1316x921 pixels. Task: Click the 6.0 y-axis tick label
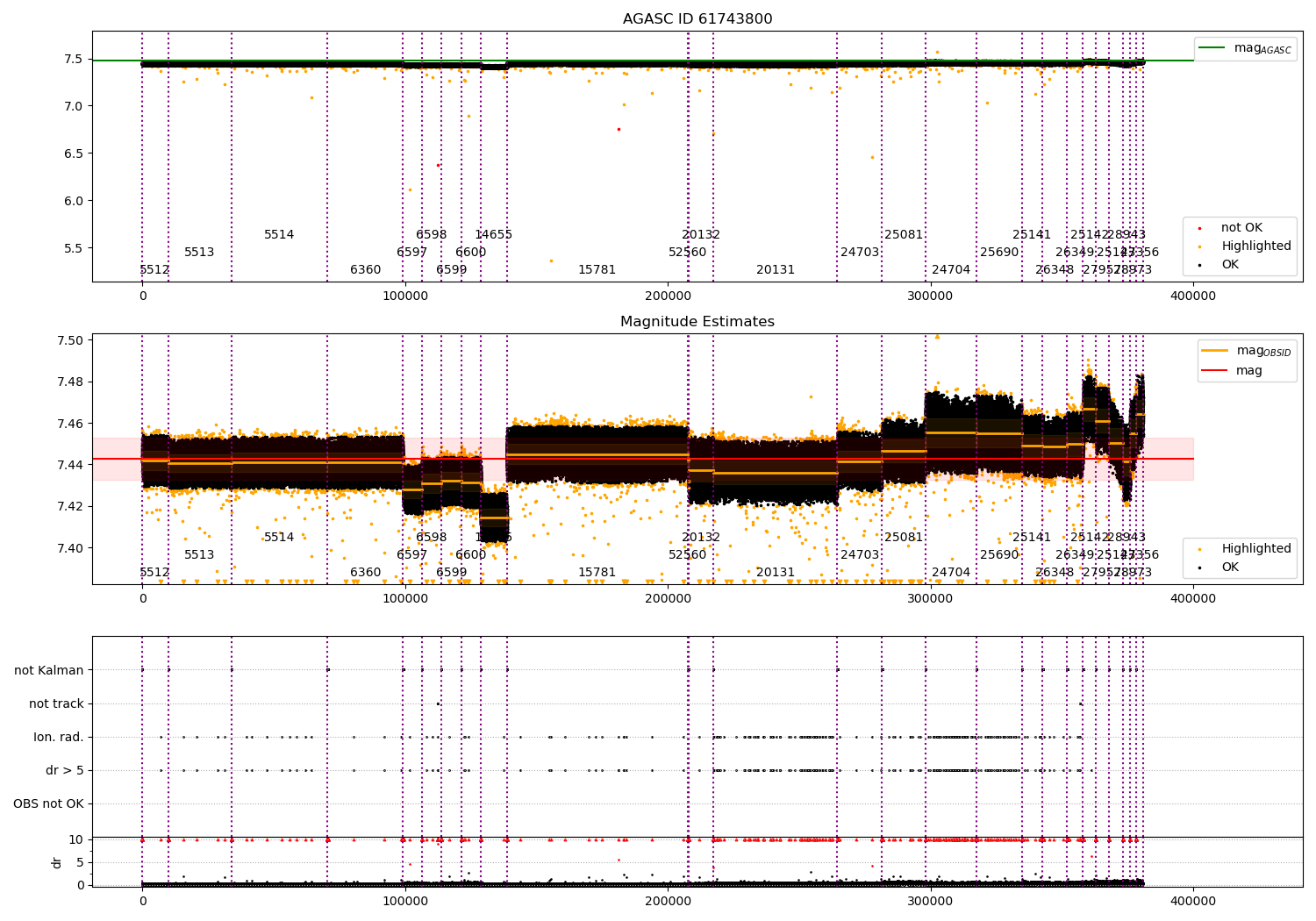(x=74, y=201)
